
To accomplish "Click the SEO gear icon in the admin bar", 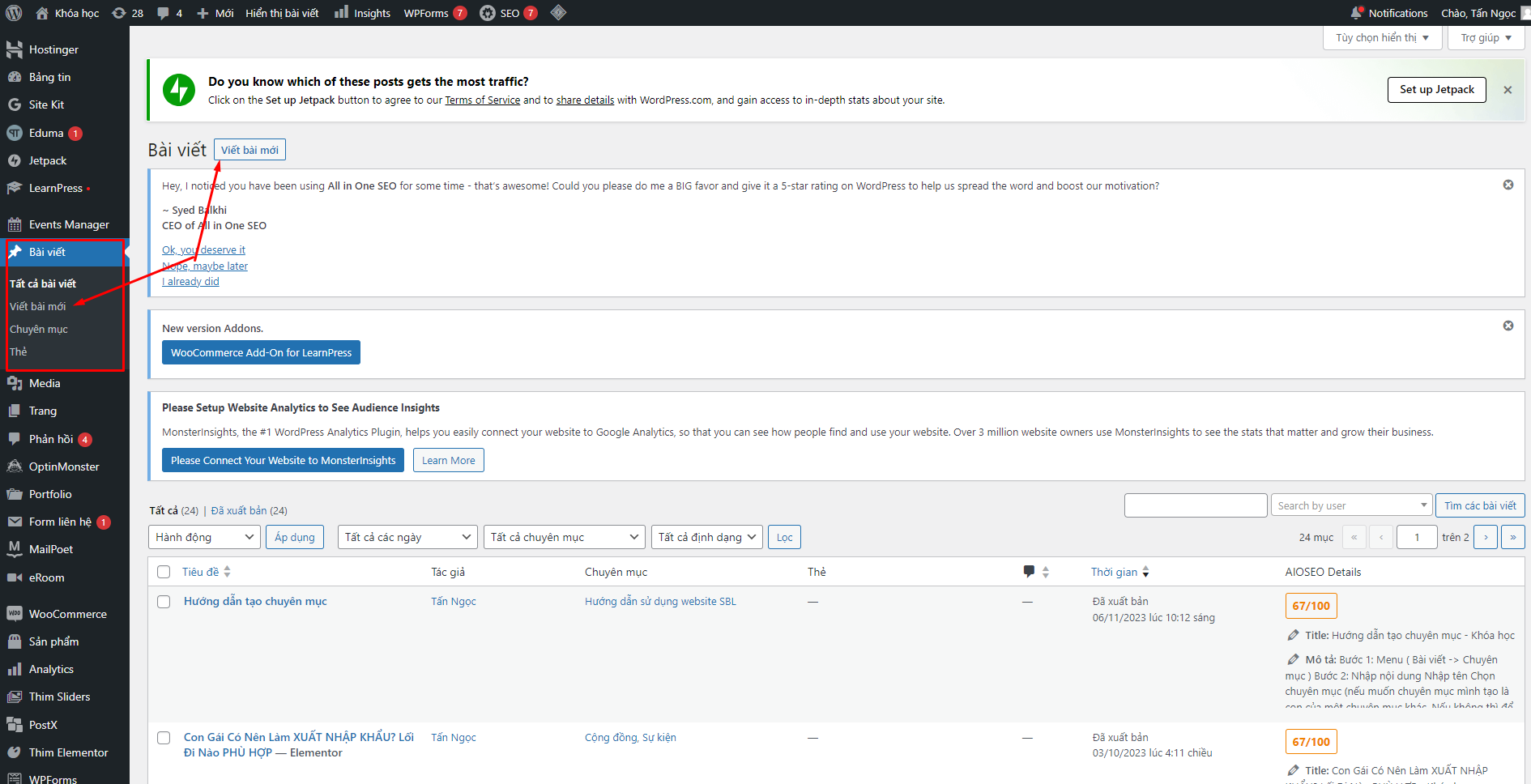I will pyautogui.click(x=487, y=13).
